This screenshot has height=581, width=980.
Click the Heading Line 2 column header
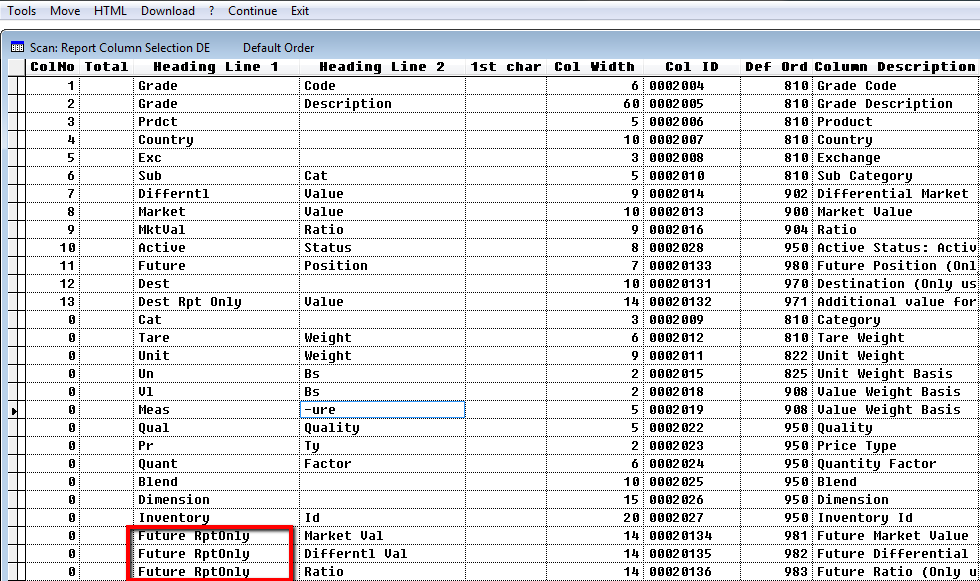(x=382, y=67)
